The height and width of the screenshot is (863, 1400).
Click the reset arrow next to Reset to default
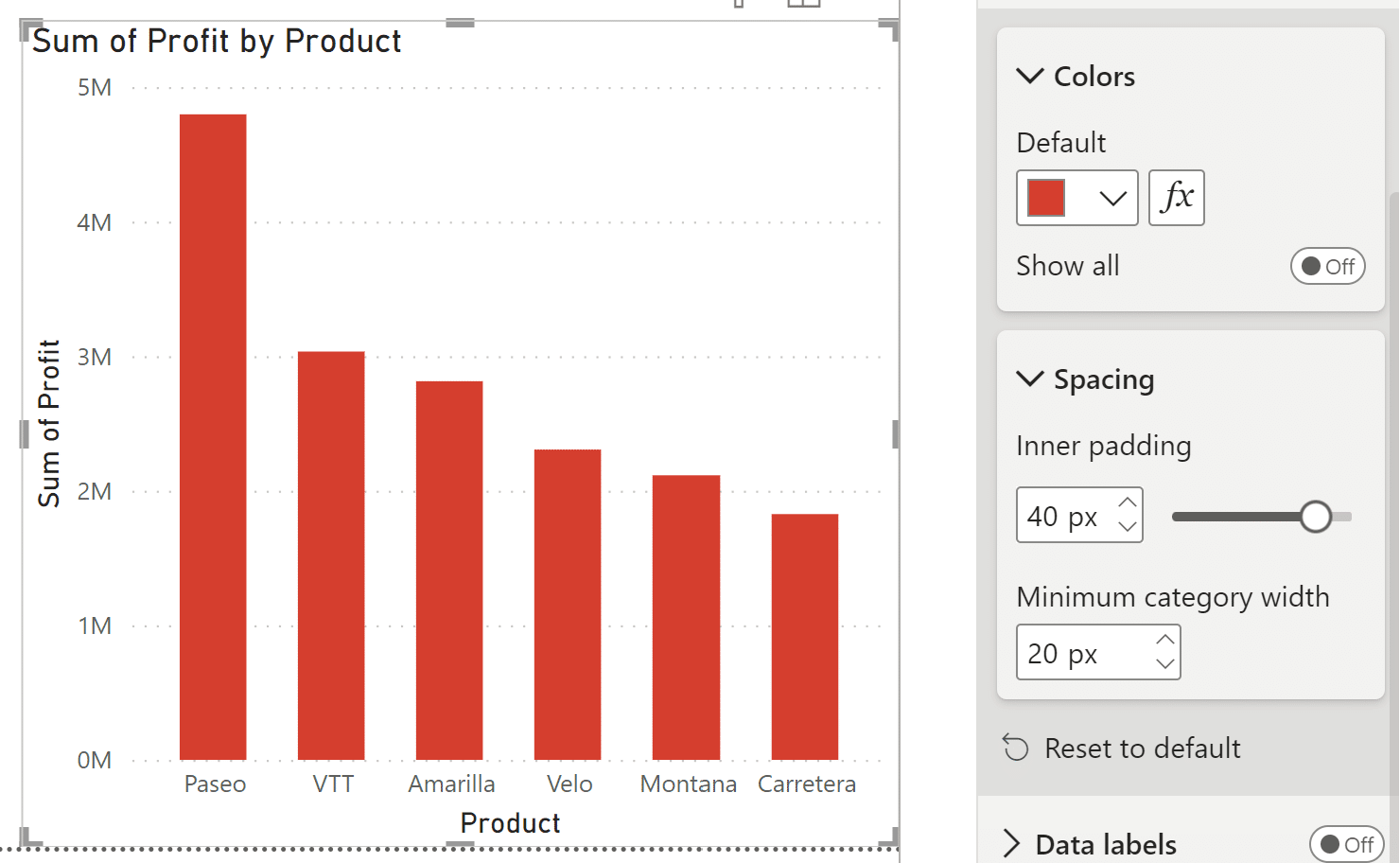click(1016, 748)
